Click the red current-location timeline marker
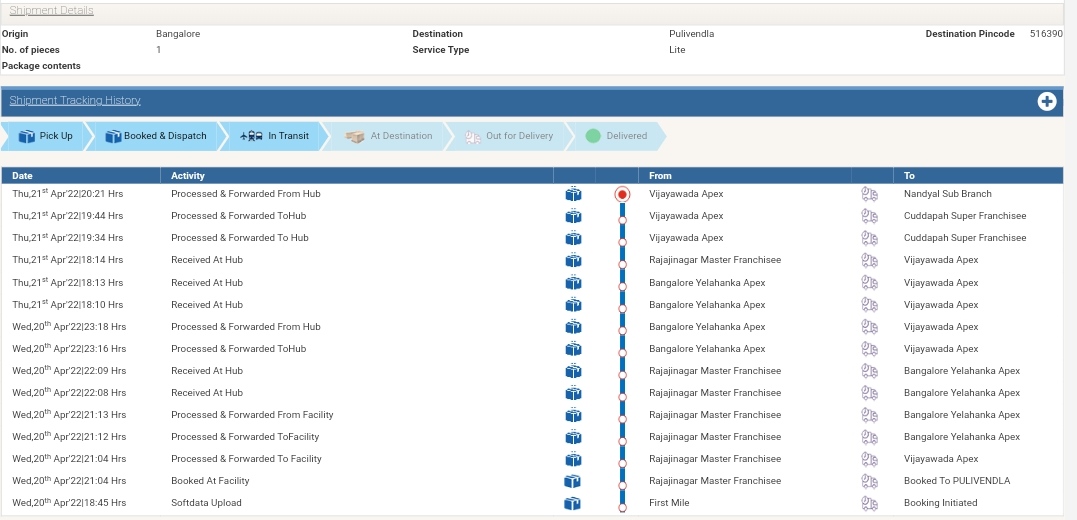 click(622, 194)
